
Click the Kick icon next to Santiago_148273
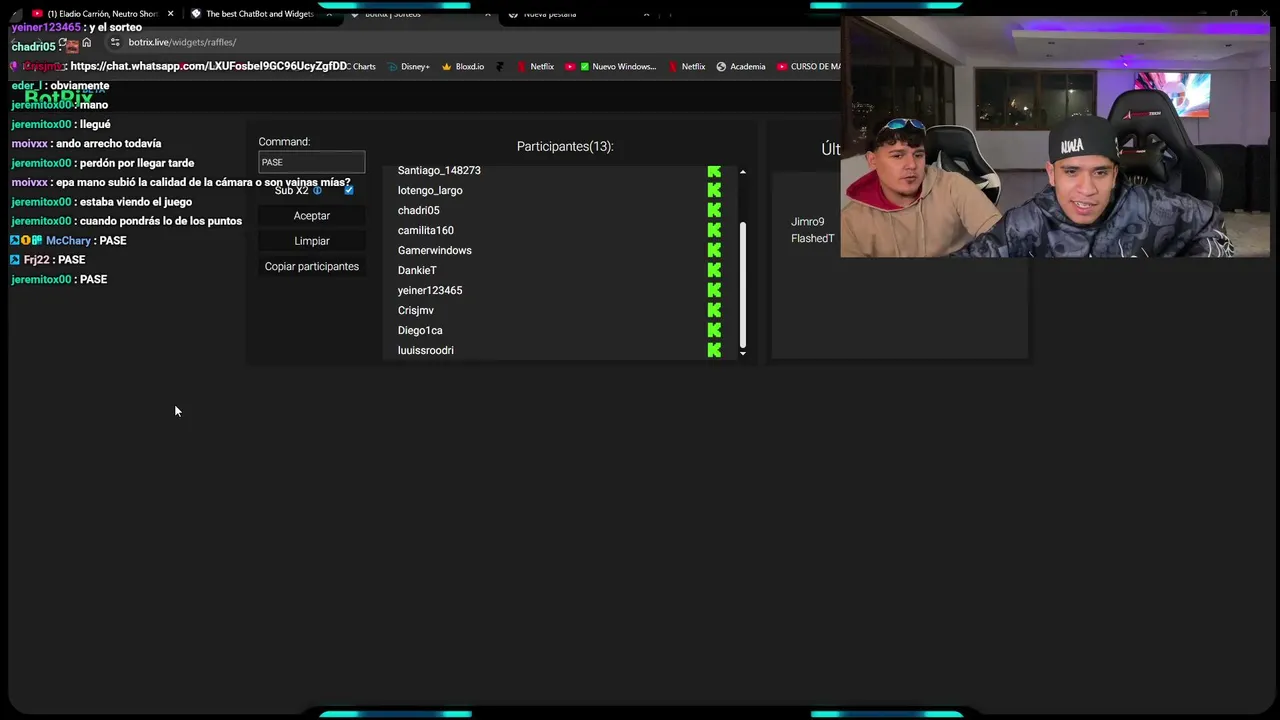point(714,171)
